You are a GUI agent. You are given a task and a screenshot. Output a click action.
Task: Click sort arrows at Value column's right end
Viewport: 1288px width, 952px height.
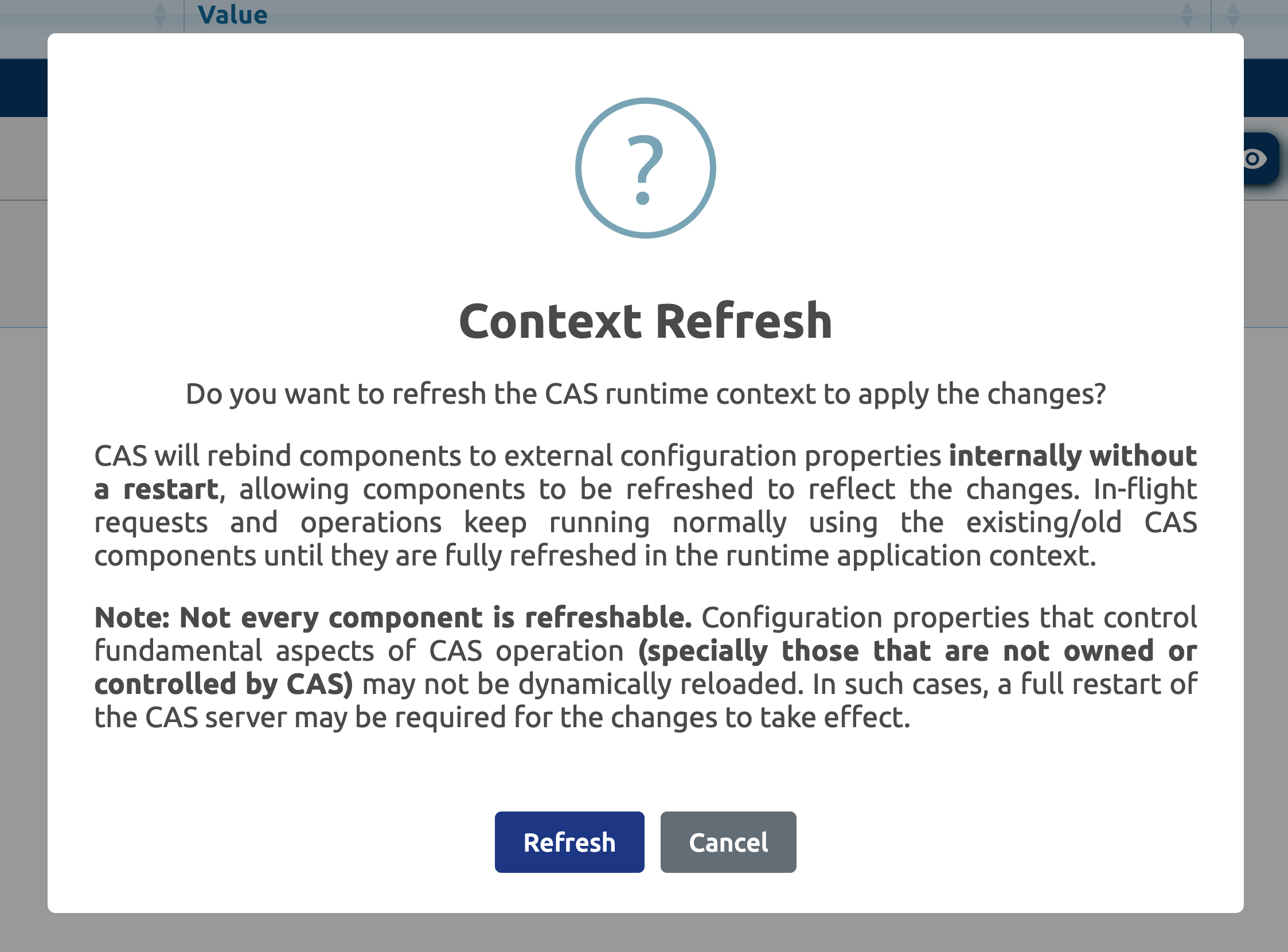pyautogui.click(x=1186, y=14)
